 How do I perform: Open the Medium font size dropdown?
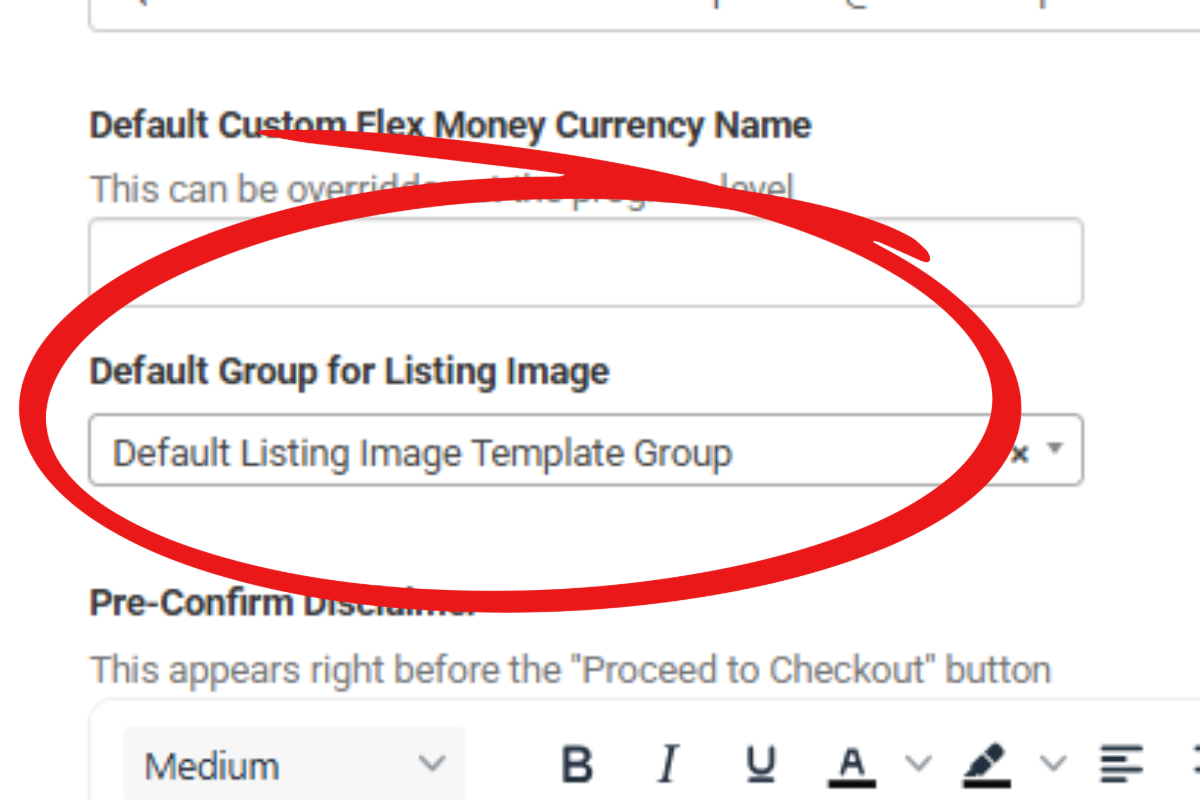(x=294, y=765)
